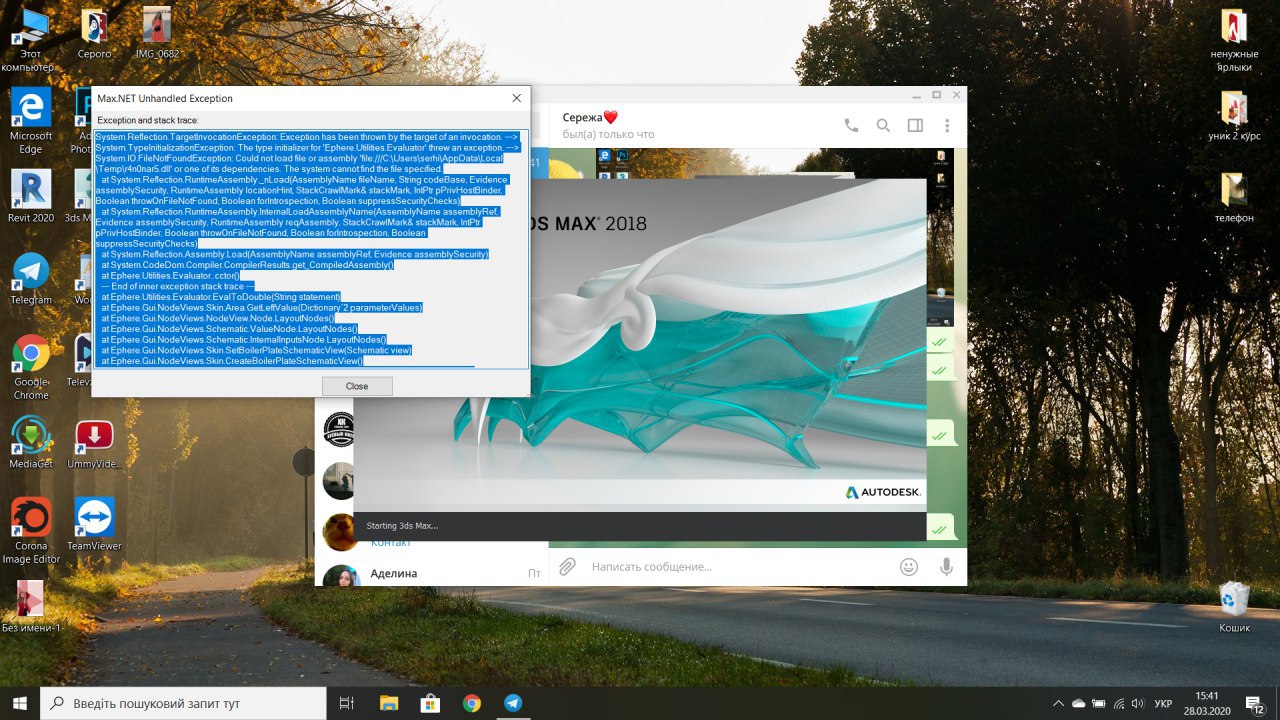Select the Revit 2020 desktop shortcut

click(31, 196)
